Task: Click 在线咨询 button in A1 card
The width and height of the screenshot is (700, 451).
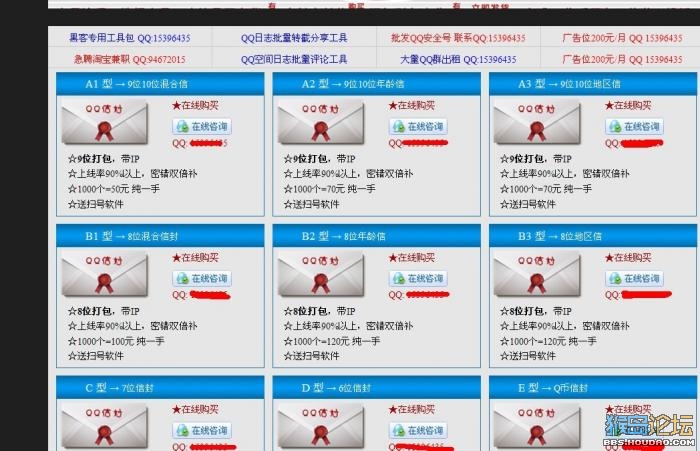Action: pyautogui.click(x=202, y=126)
